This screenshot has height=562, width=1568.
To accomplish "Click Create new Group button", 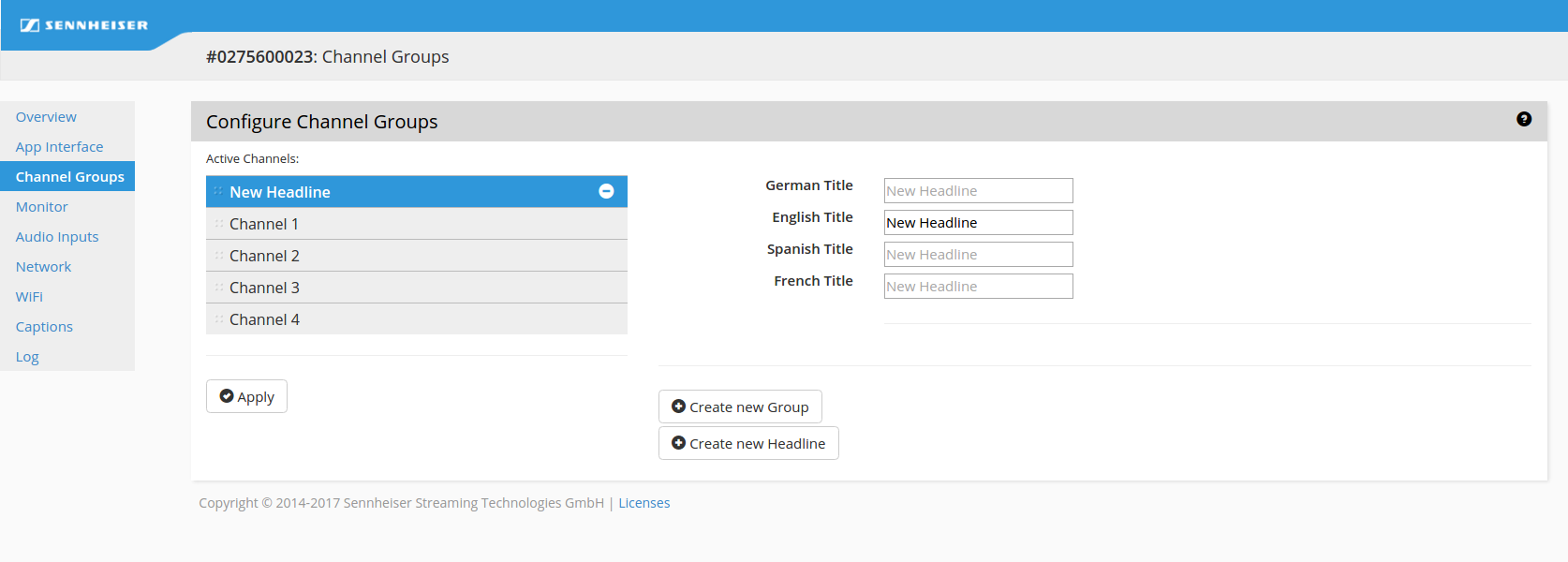I will [740, 407].
